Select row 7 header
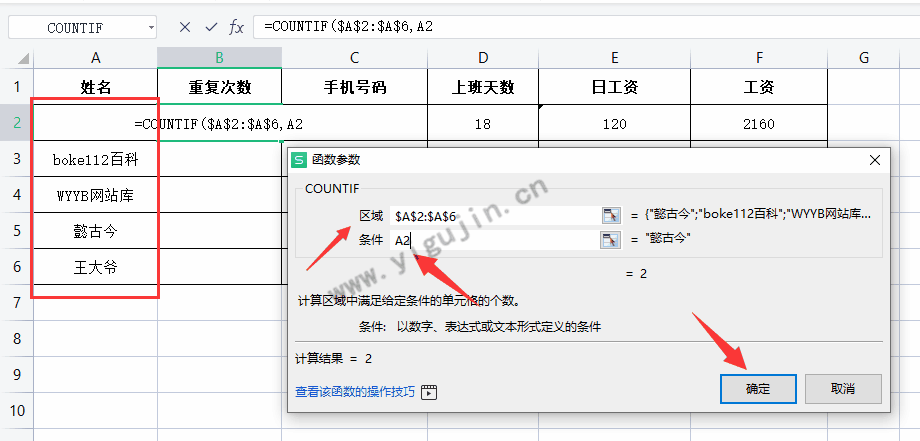 [16, 303]
